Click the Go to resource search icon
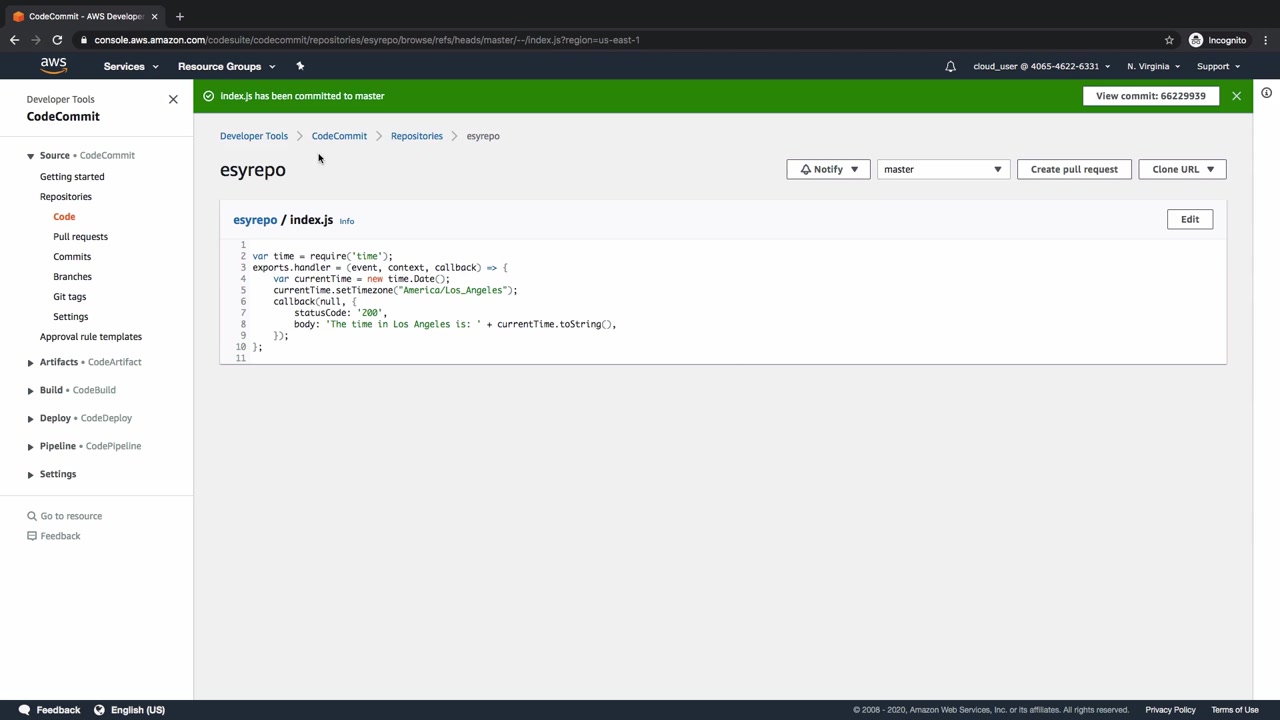Image resolution: width=1280 pixels, height=720 pixels. [x=32, y=516]
